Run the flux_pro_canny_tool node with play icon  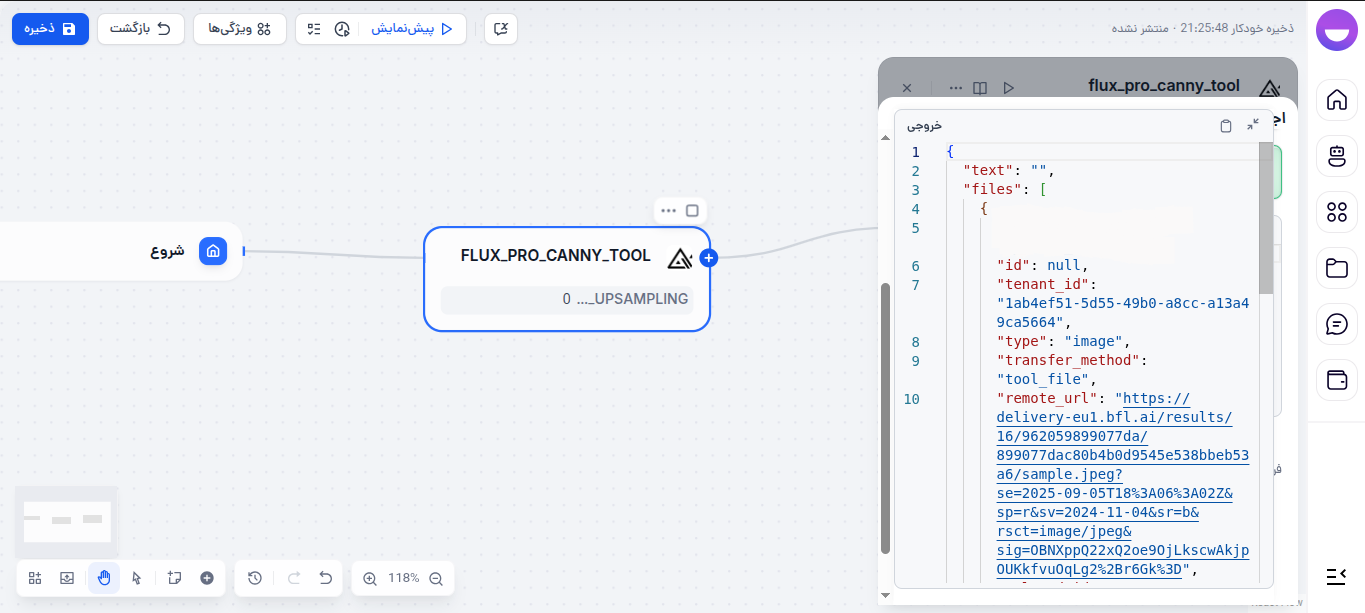pyautogui.click(x=1009, y=87)
